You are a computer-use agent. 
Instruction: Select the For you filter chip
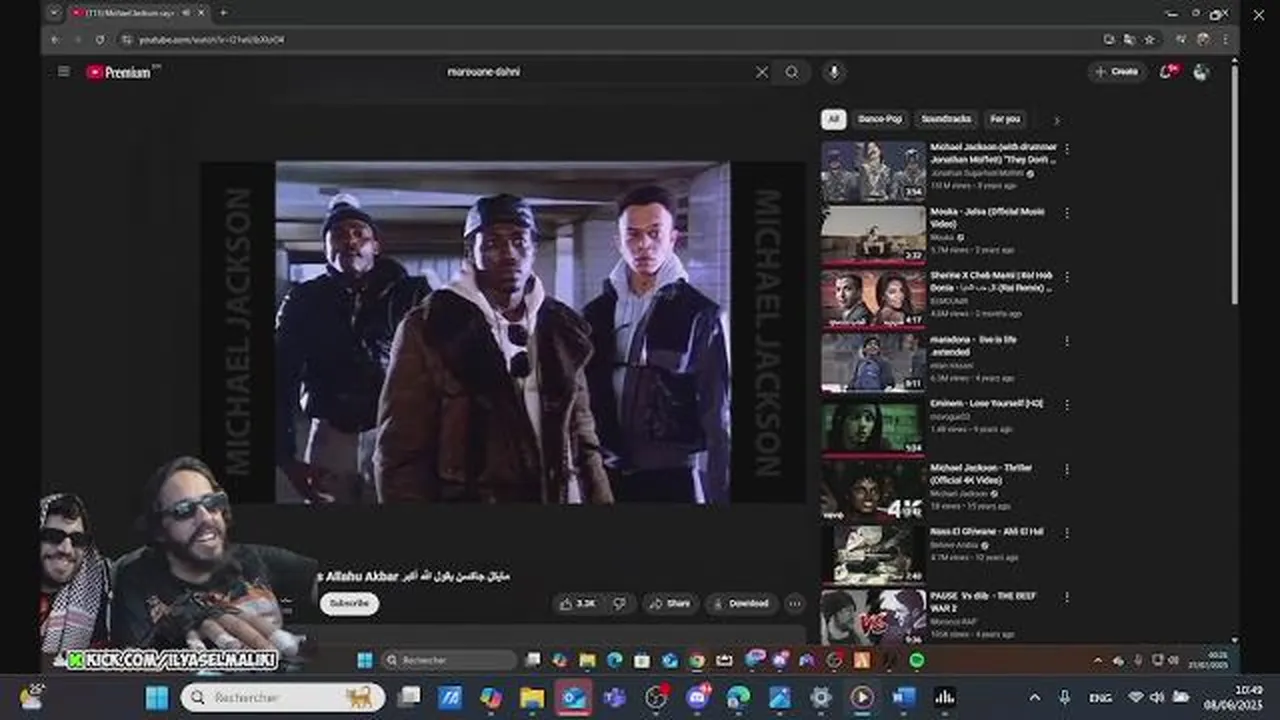(1005, 119)
